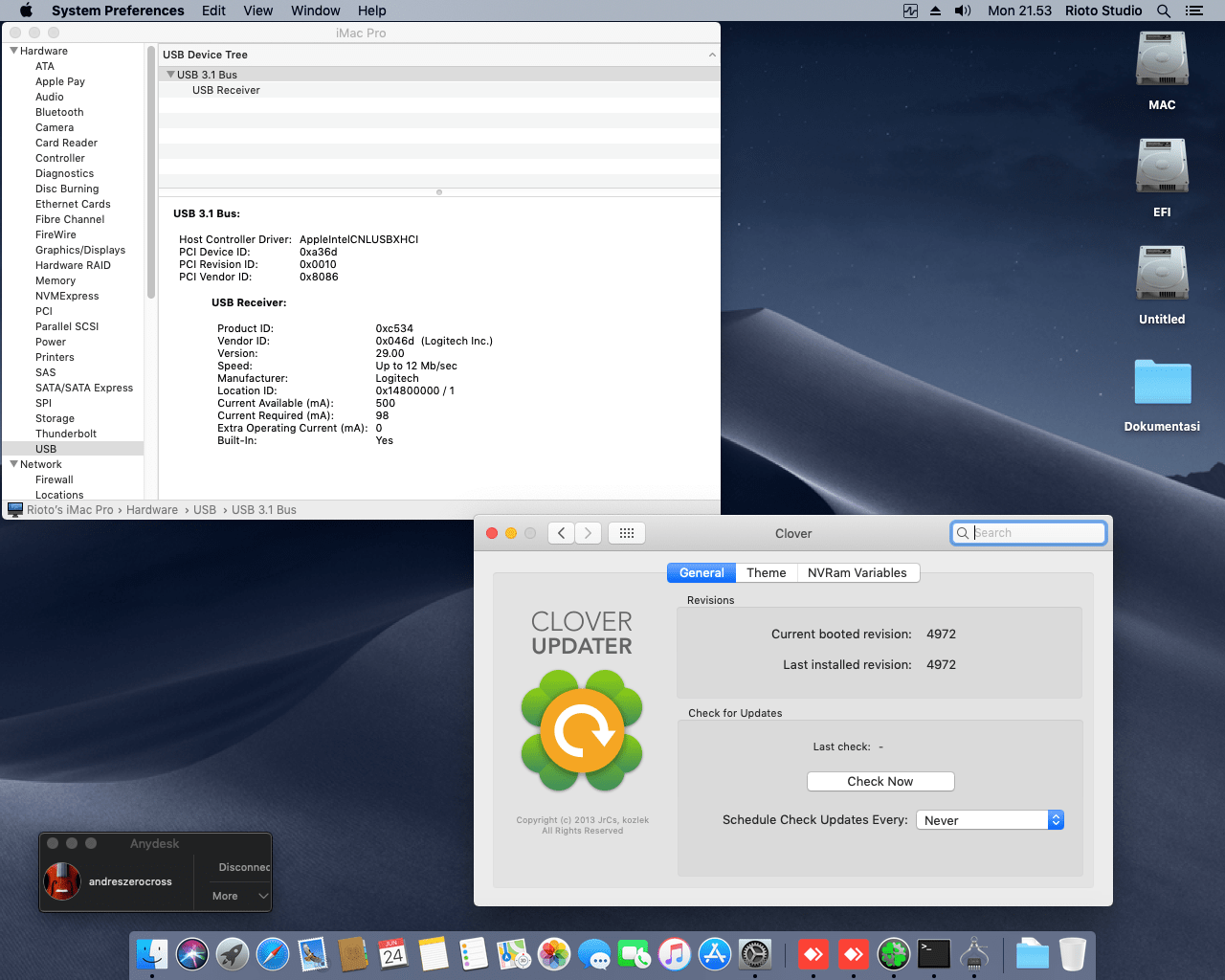This screenshot has height=980, width=1225.
Task: Show all preferences with grid button
Action: pyautogui.click(x=627, y=533)
